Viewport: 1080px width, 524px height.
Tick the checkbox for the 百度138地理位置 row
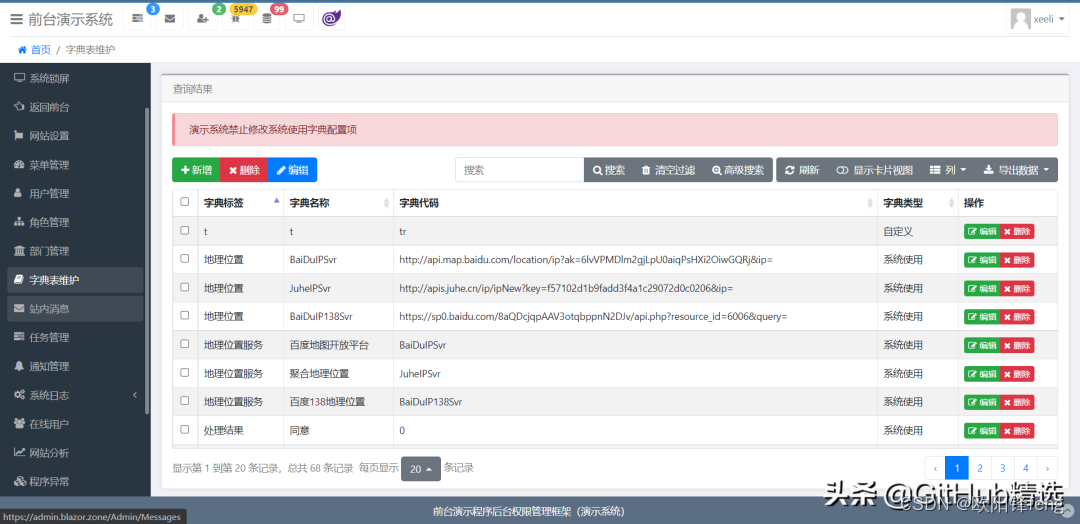pos(185,401)
